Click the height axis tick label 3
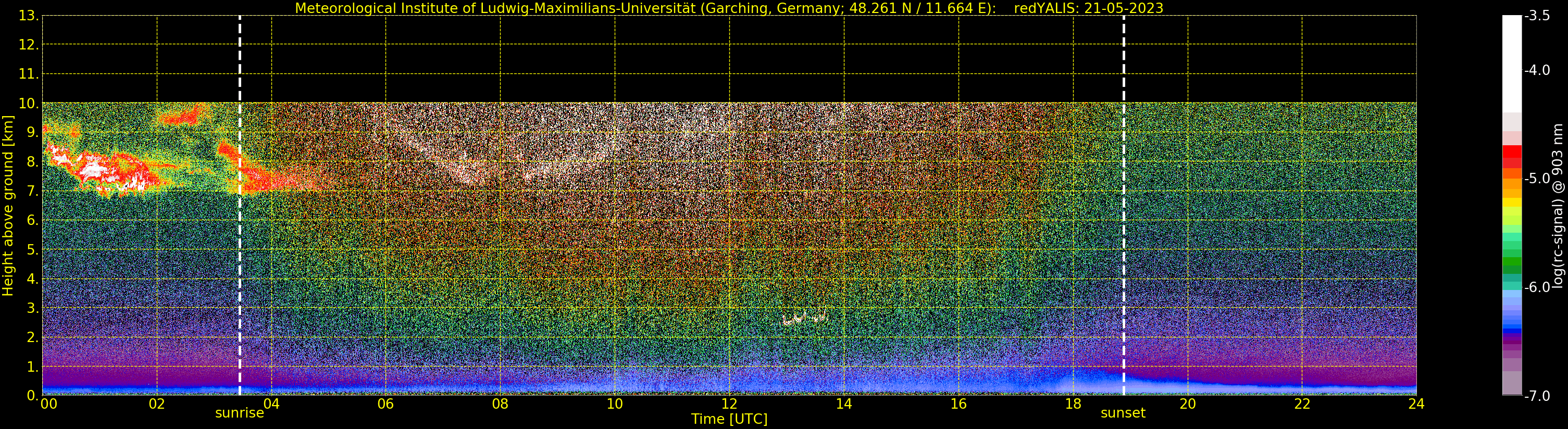Viewport: 1568px width, 429px height. point(32,308)
